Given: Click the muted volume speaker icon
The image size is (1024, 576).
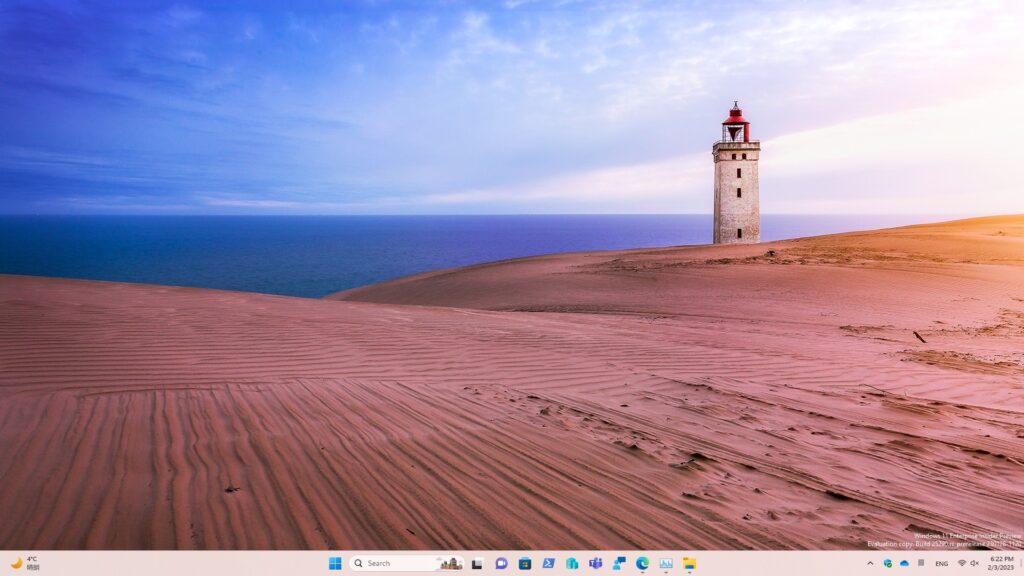Looking at the screenshot, I should 975,563.
